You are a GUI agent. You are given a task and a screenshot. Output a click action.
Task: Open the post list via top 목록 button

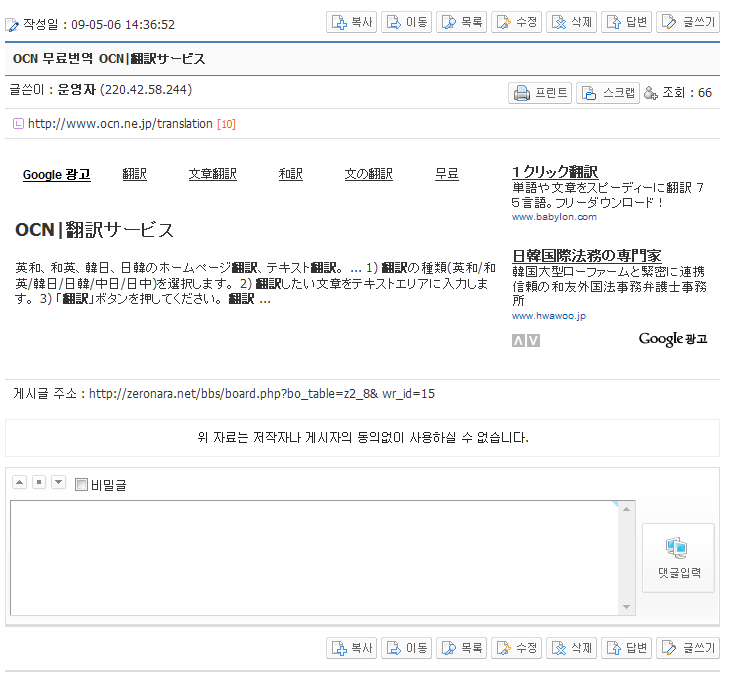point(462,22)
